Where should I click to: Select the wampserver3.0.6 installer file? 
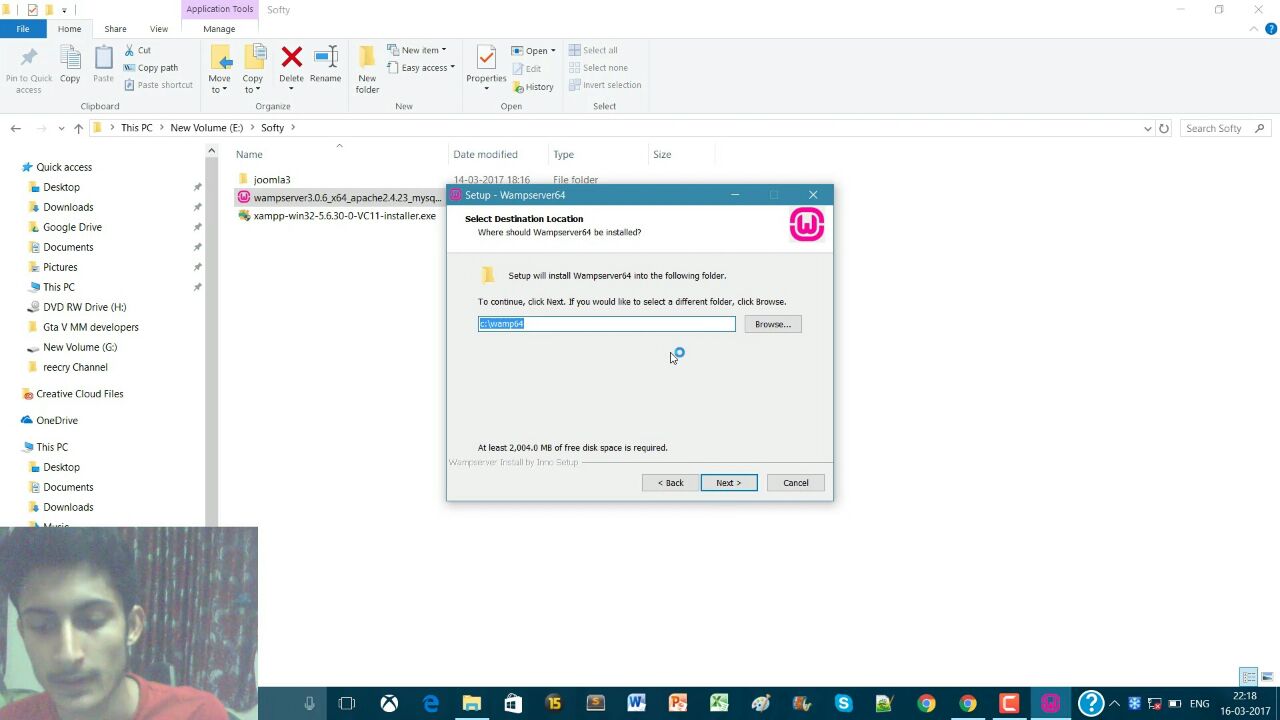(x=340, y=198)
